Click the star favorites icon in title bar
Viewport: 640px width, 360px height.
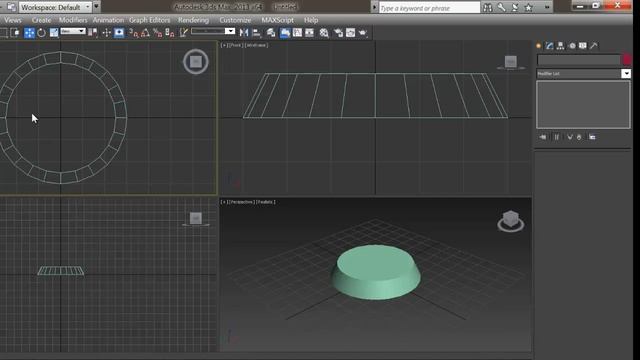529,7
